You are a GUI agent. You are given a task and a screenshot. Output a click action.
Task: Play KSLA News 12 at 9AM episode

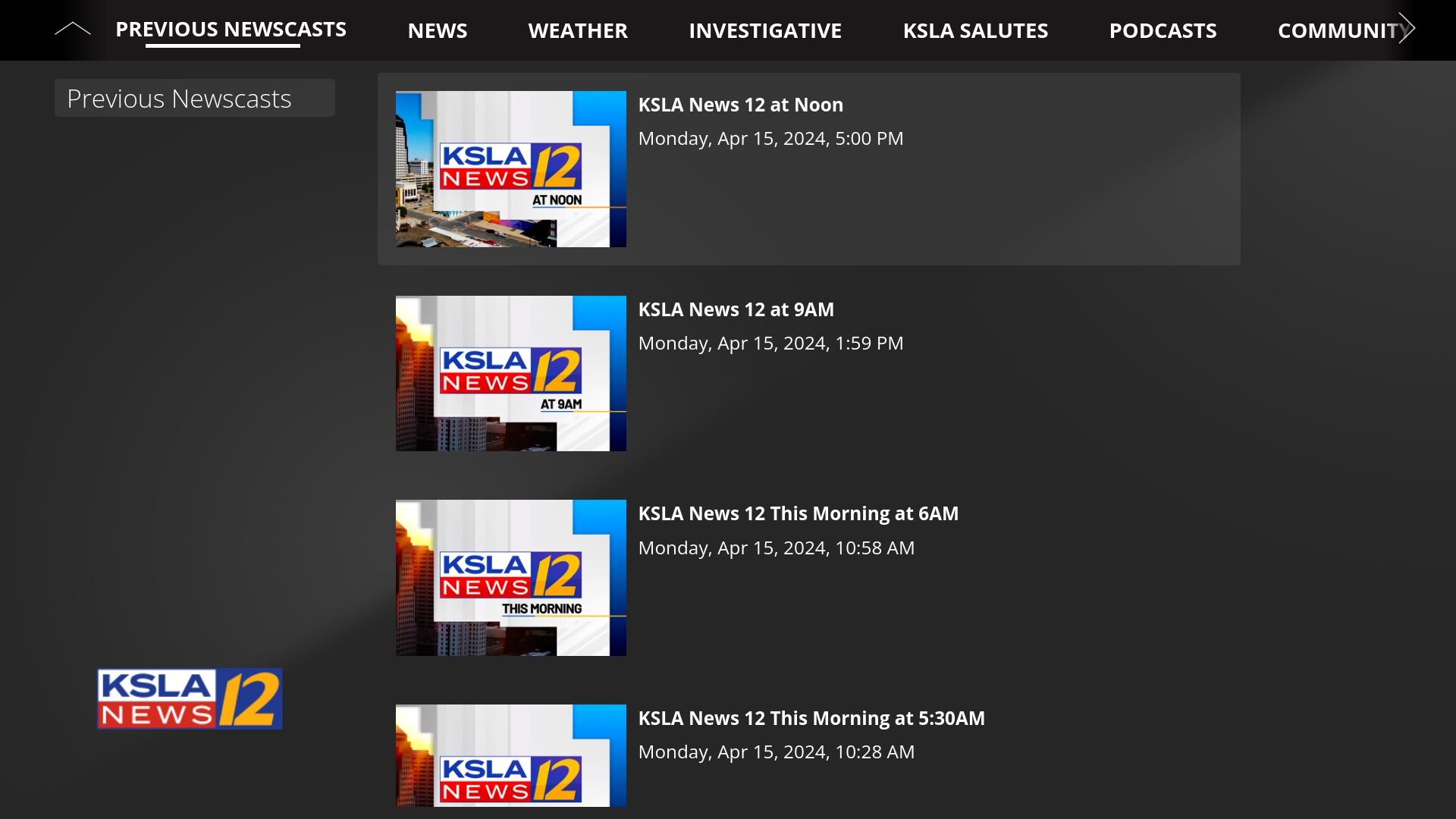tap(736, 309)
